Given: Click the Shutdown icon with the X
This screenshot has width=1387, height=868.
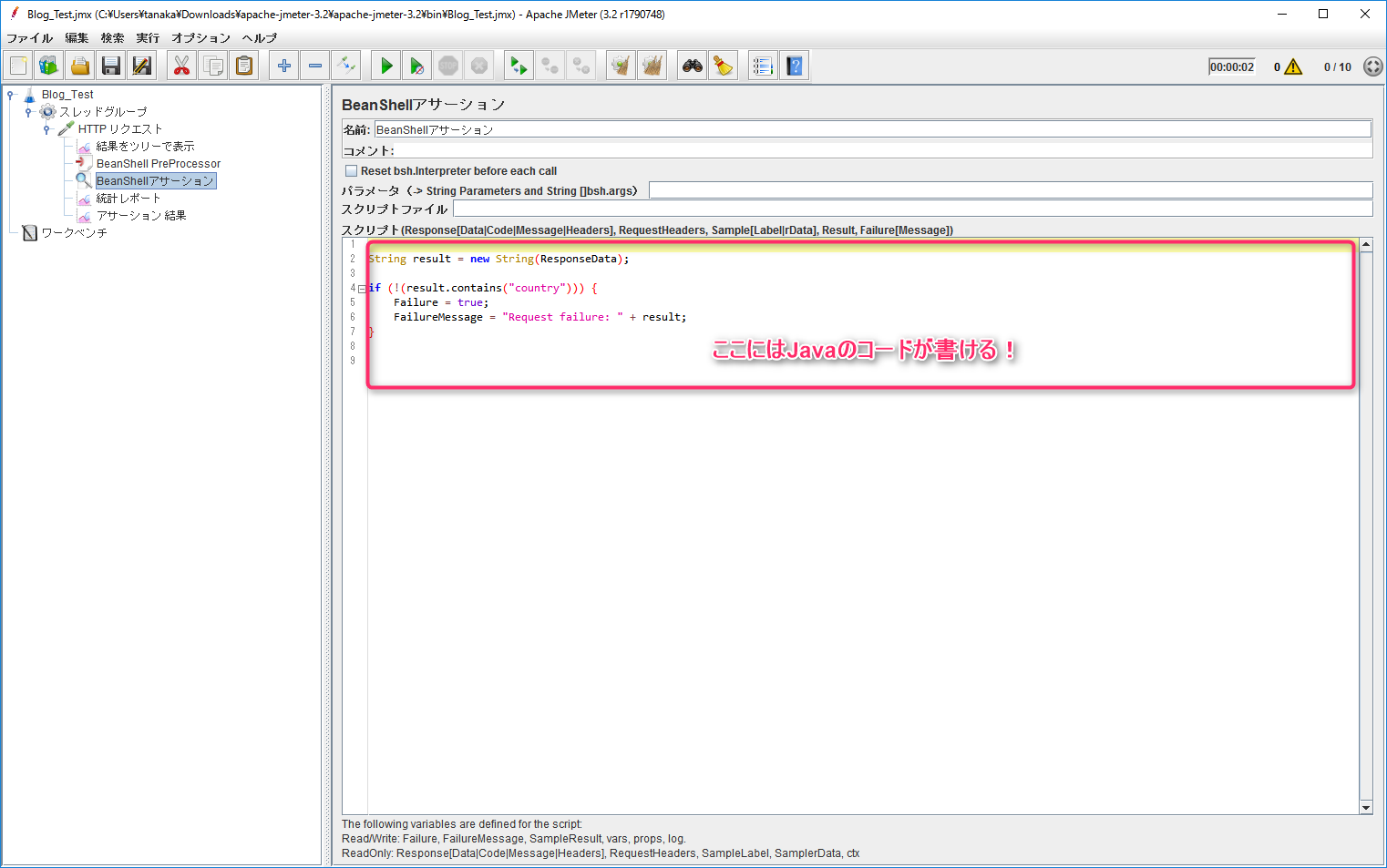Looking at the screenshot, I should [479, 66].
